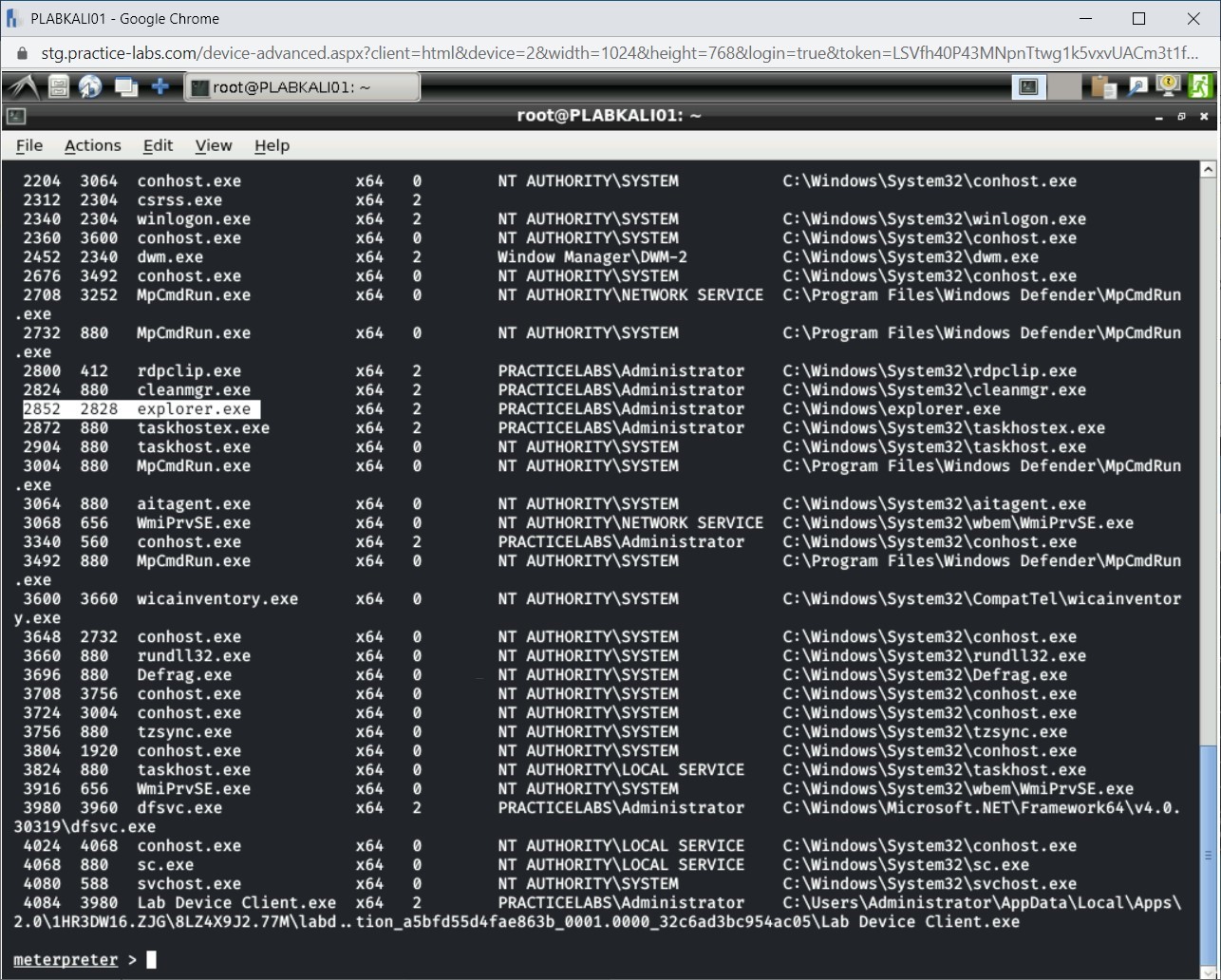Select the monitor keyhole icon near the toolbar's right
The width and height of the screenshot is (1221, 980).
1168,85
